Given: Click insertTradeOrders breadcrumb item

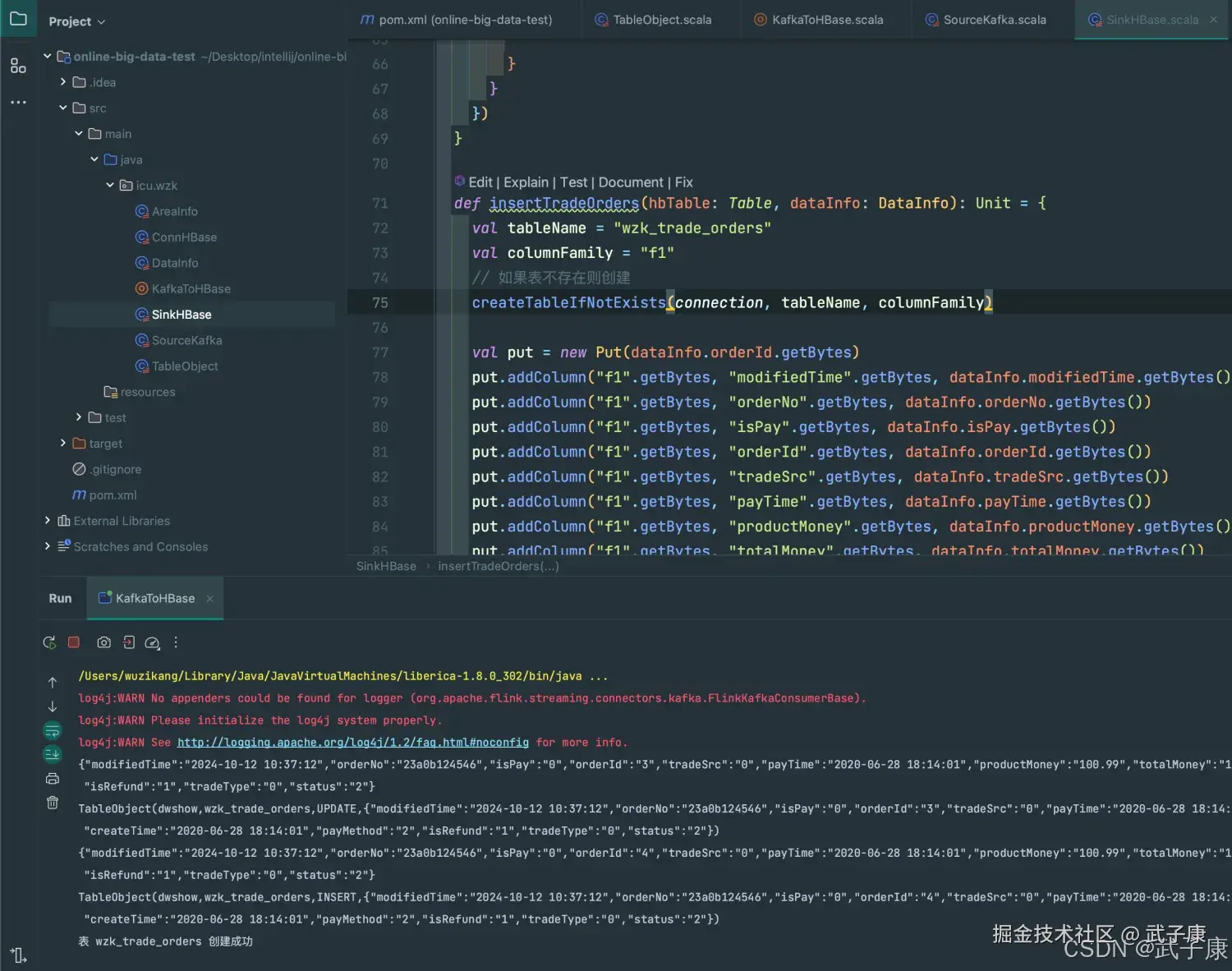Looking at the screenshot, I should pyautogui.click(x=499, y=566).
